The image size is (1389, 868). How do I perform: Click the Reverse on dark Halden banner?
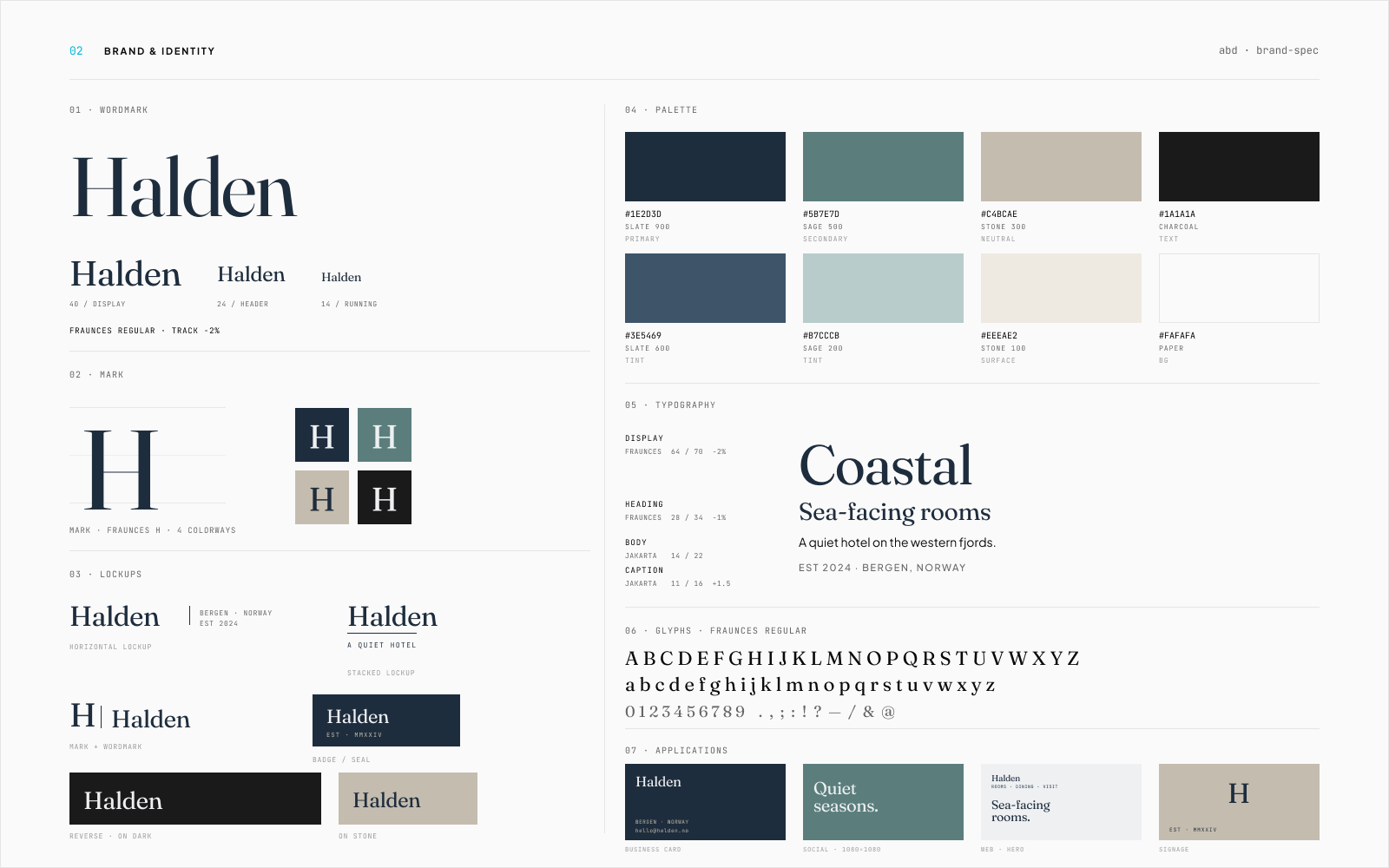coord(195,799)
